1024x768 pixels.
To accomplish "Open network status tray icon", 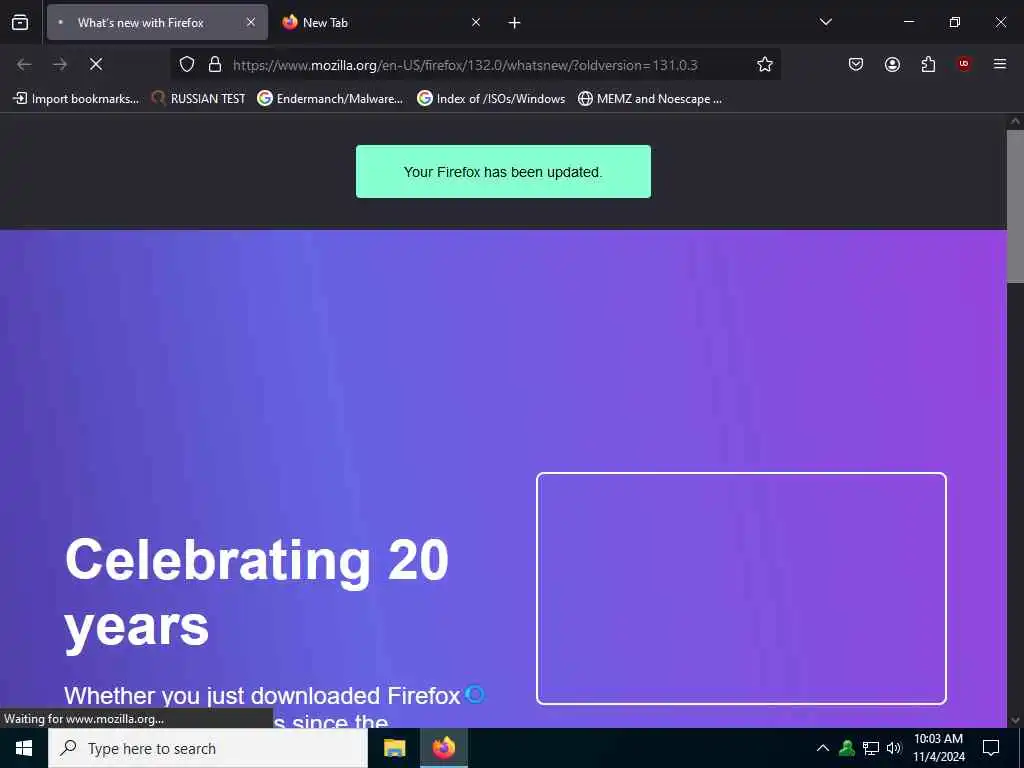I will 871,748.
